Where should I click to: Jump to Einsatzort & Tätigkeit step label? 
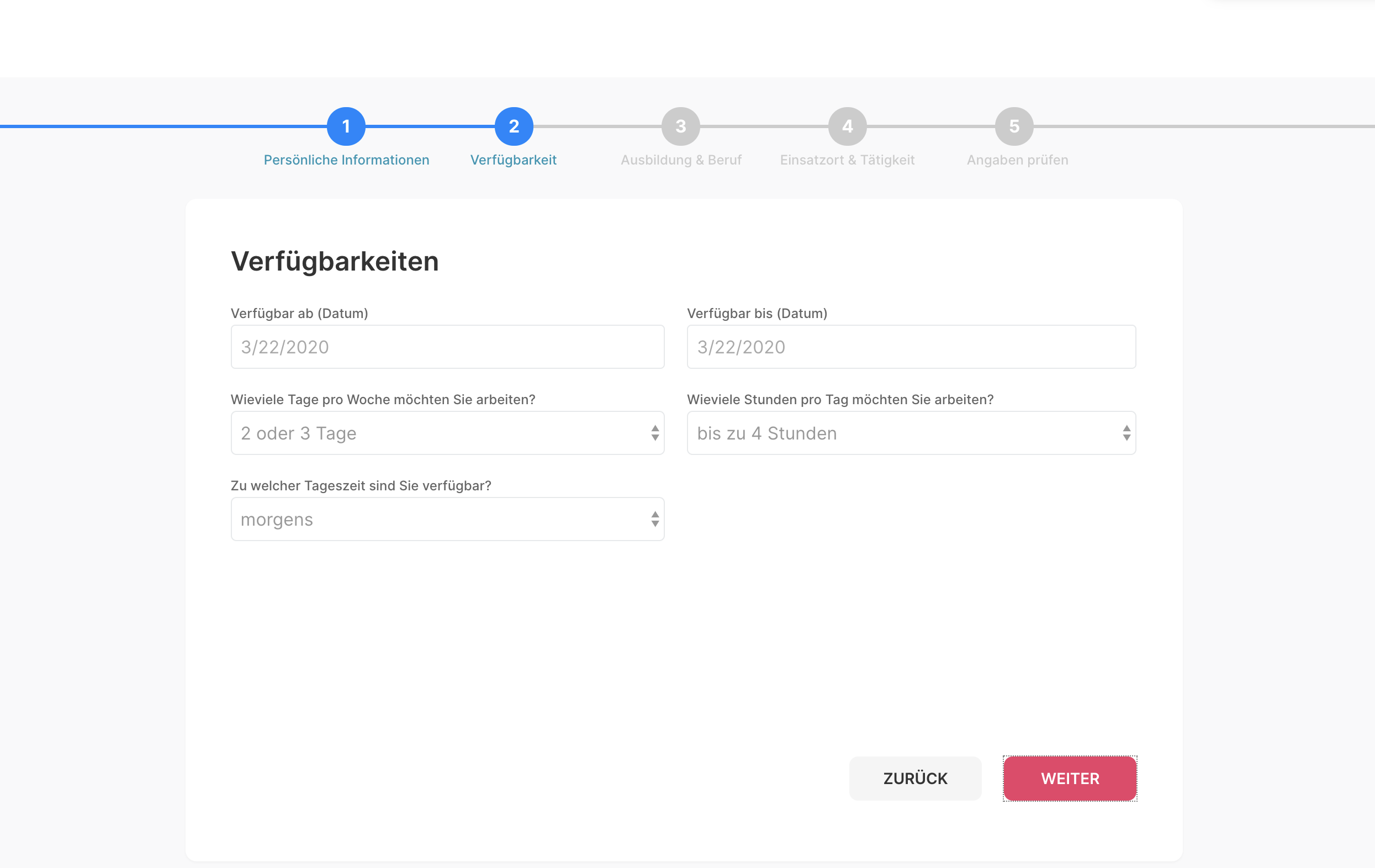tap(848, 160)
